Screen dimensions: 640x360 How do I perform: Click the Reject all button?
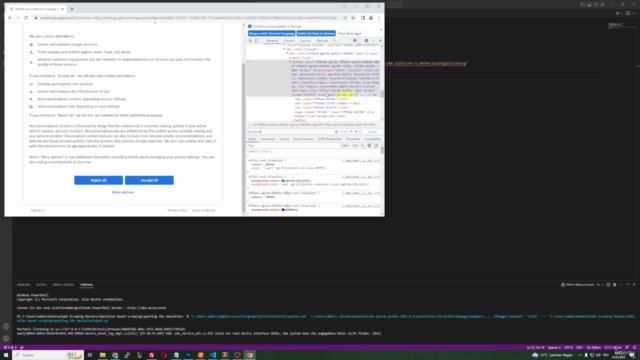[98, 180]
